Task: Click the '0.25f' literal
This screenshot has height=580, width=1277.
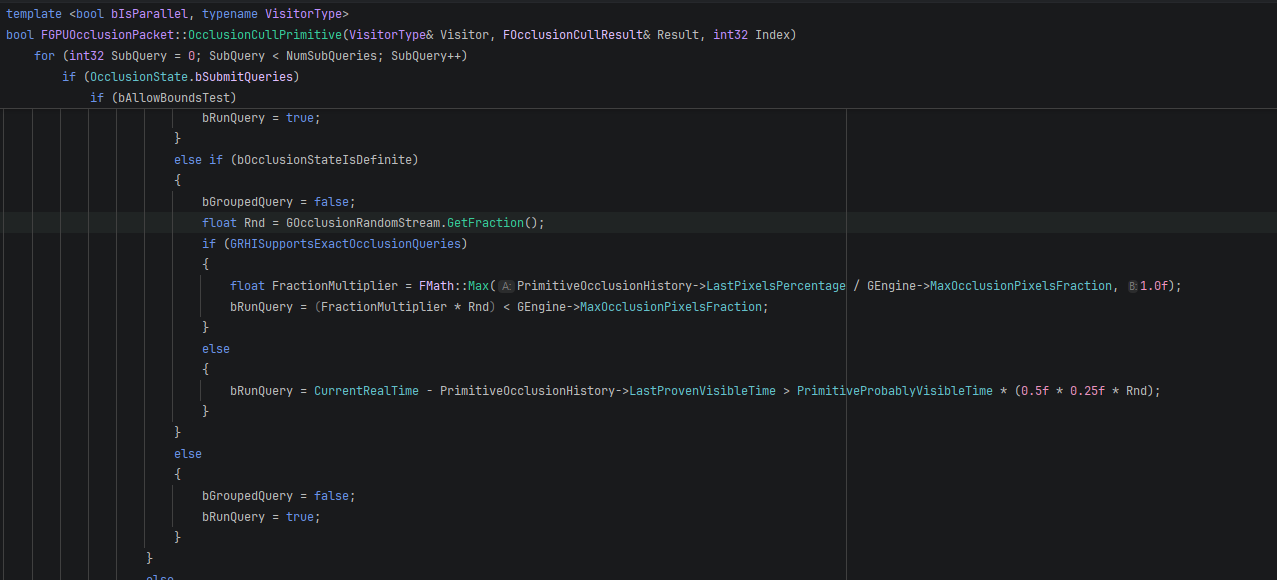Action: (1087, 391)
